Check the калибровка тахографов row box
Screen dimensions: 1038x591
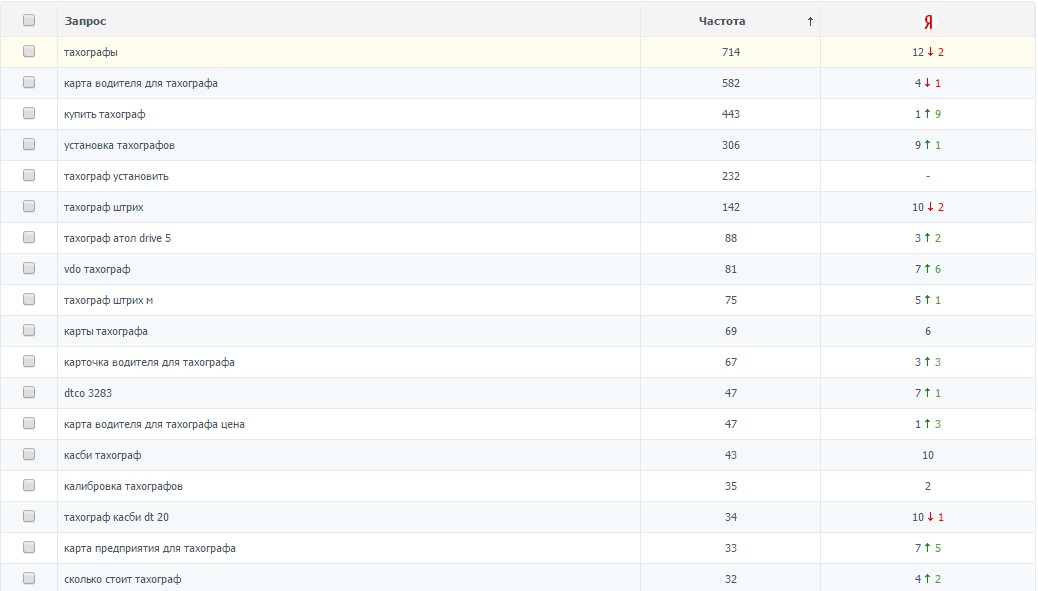(x=29, y=485)
